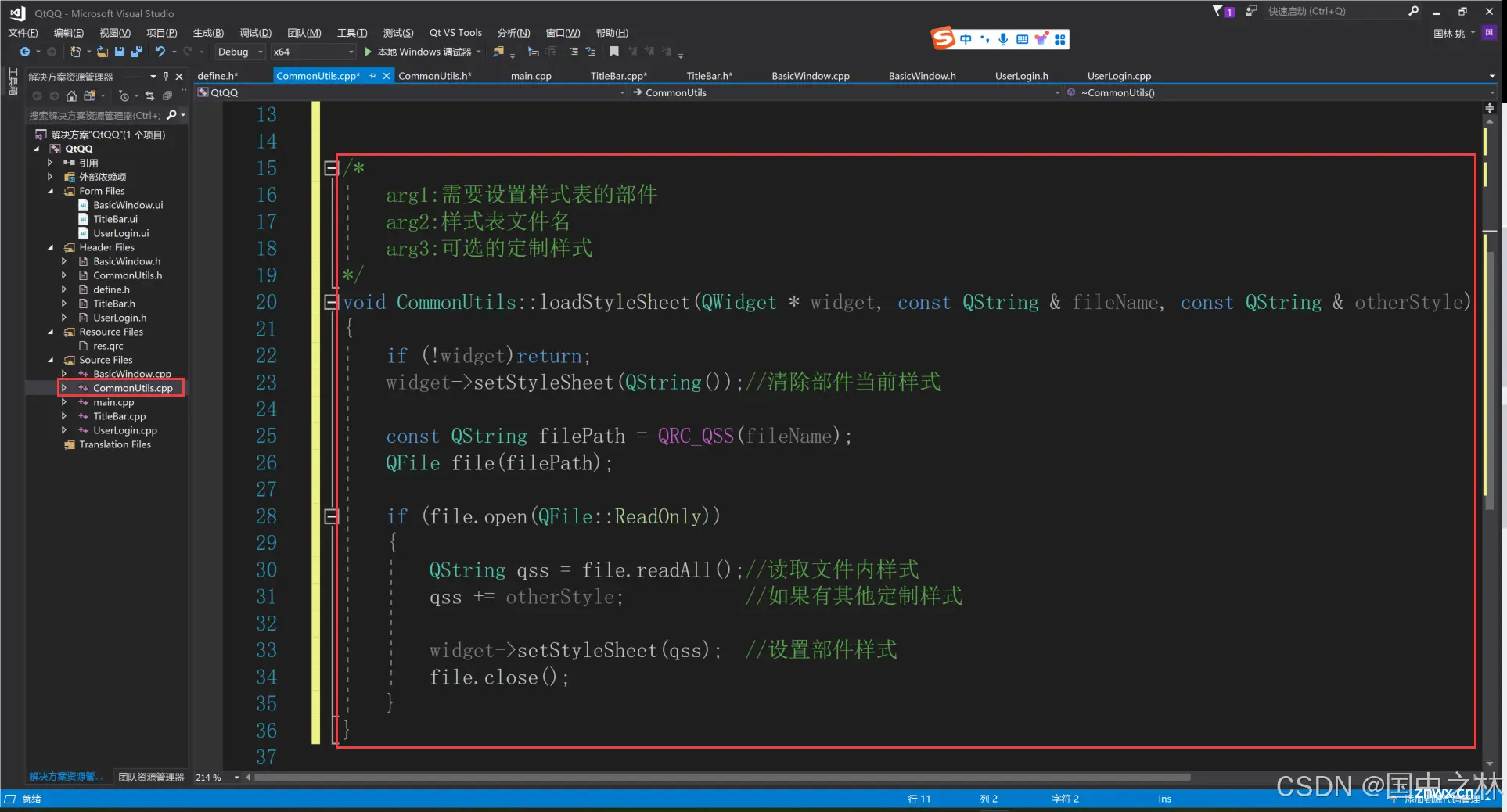Click the Home icon in Solution Explorer
Screen dimensions: 1507x812
(x=71, y=95)
